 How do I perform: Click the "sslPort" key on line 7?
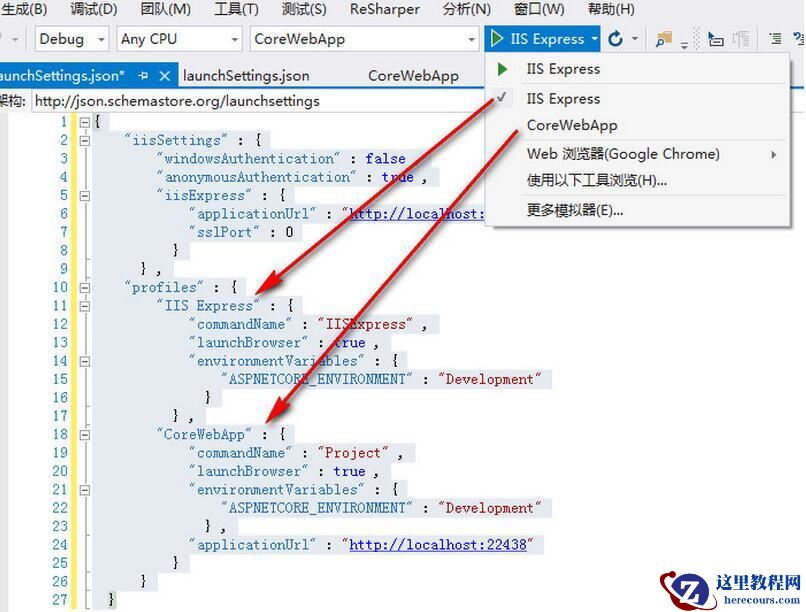pyautogui.click(x=225, y=232)
